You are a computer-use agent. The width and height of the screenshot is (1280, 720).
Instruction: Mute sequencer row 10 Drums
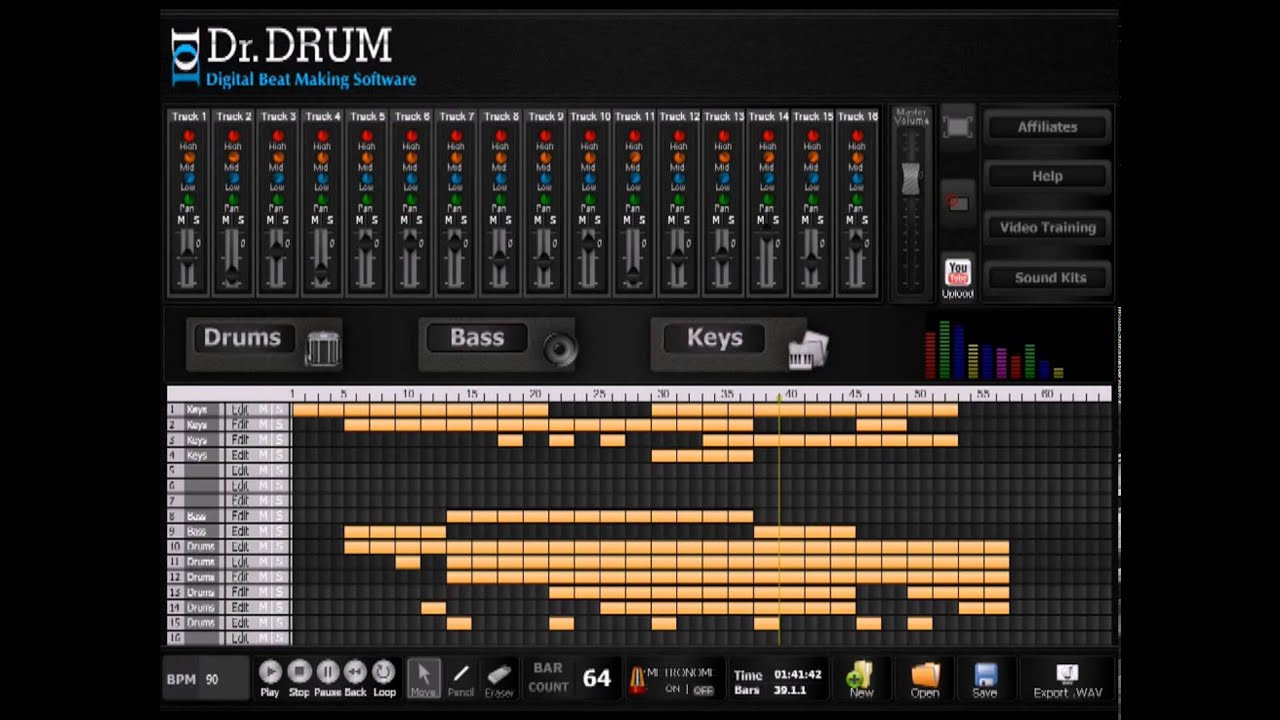pyautogui.click(x=264, y=547)
